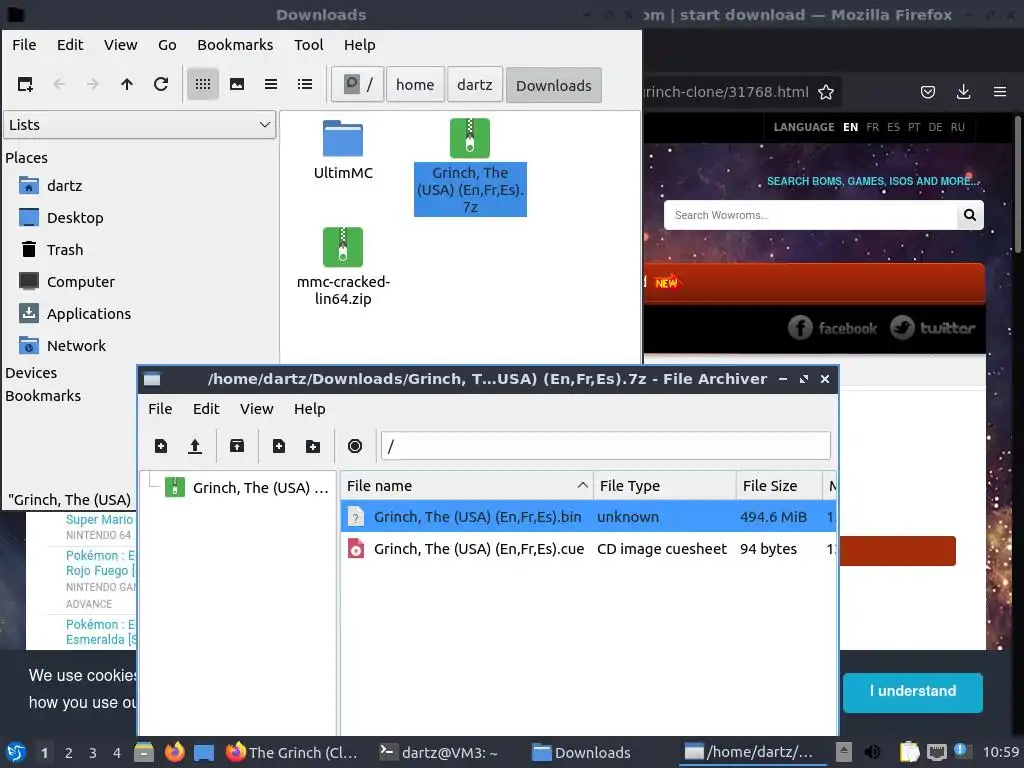Switch to detailed list view mode
This screenshot has width=1024, height=768.
[305, 84]
